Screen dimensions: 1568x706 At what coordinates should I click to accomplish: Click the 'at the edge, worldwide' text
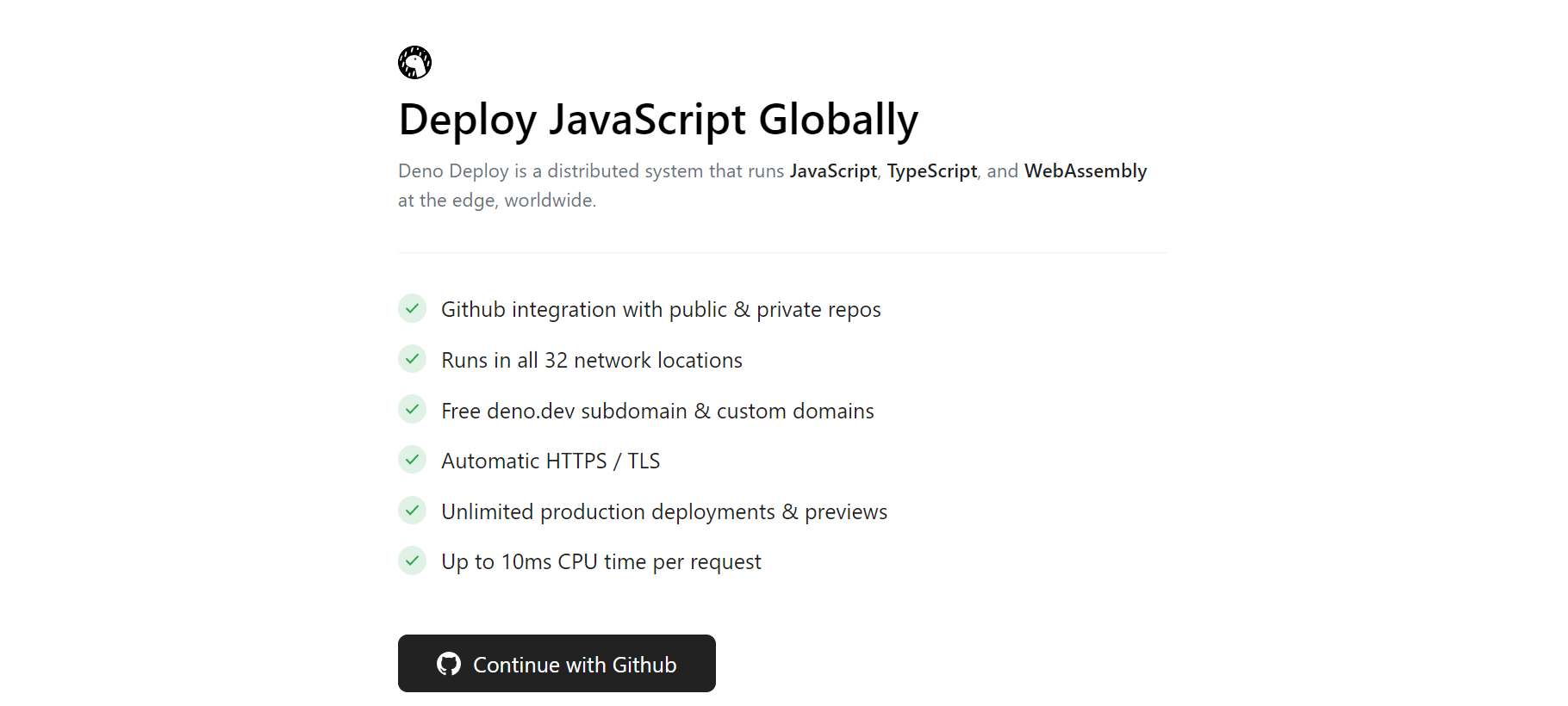coord(497,201)
